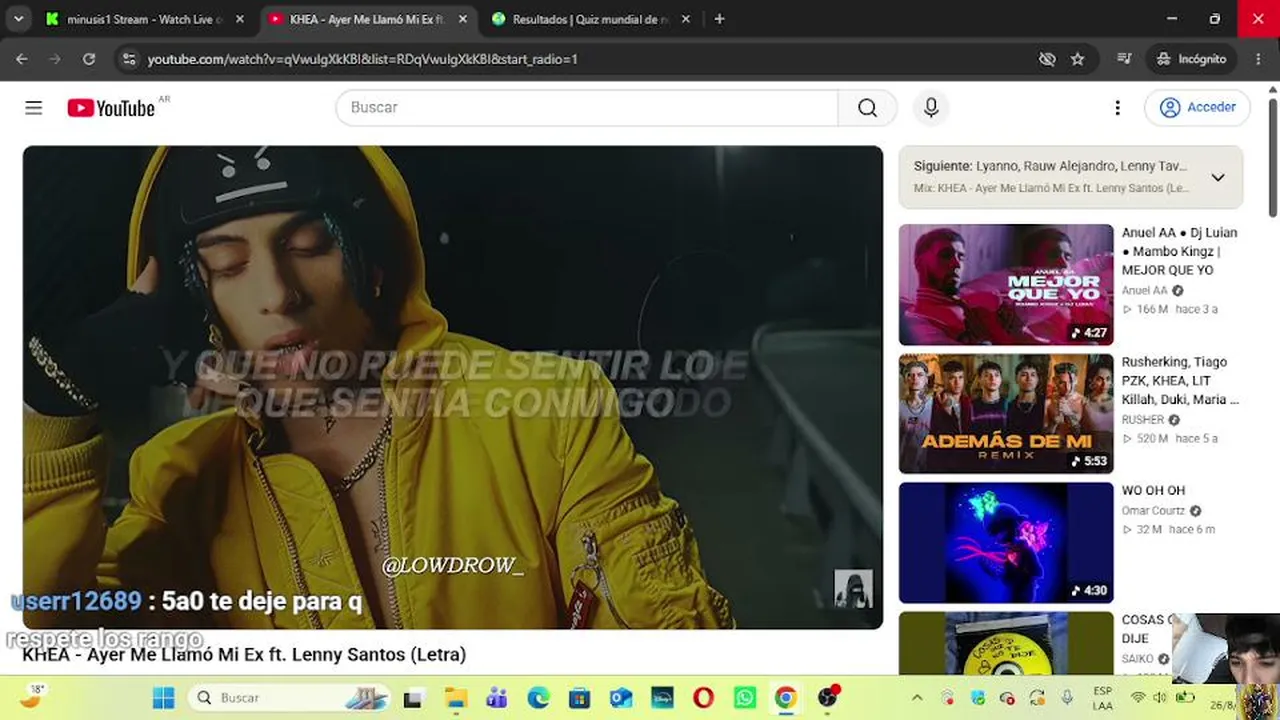
Task: Close the KHEA YouTube tab
Action: click(462, 19)
